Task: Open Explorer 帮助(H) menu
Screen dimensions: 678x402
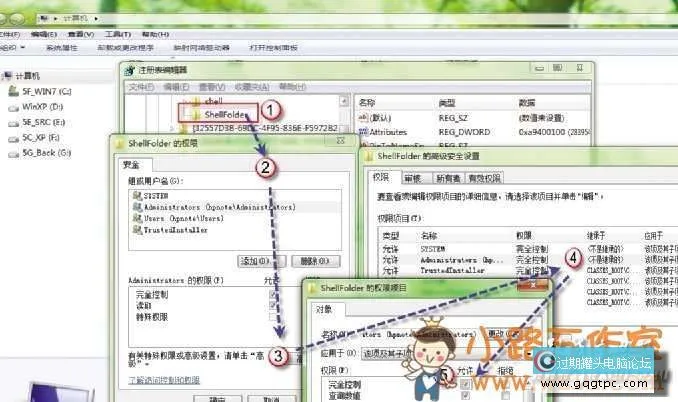Action: pos(155,34)
